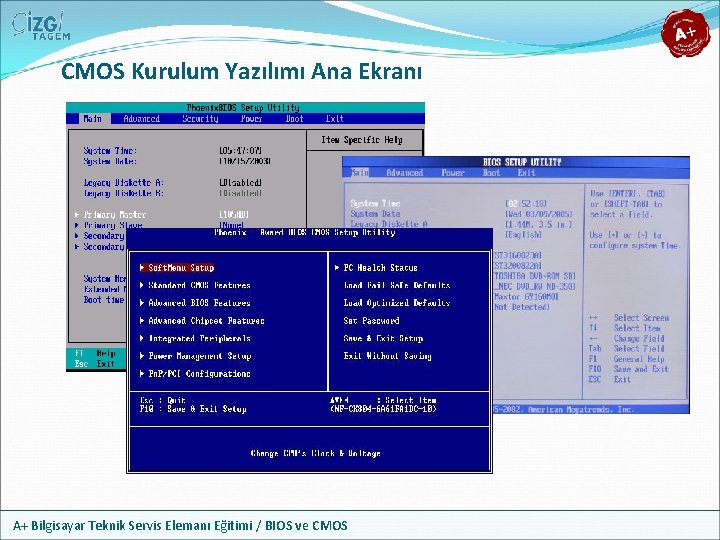Select Main tab in AMI BIOS Setup Utility
This screenshot has height=540, width=720.
pos(360,173)
